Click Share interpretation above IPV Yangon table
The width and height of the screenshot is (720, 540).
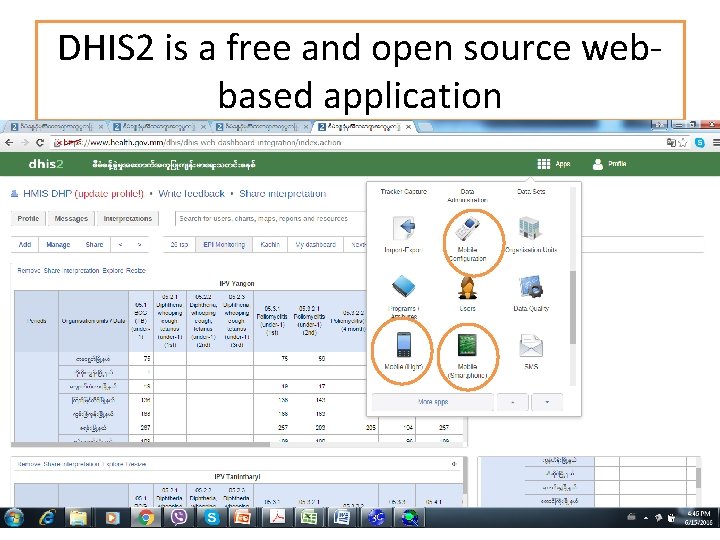71,270
